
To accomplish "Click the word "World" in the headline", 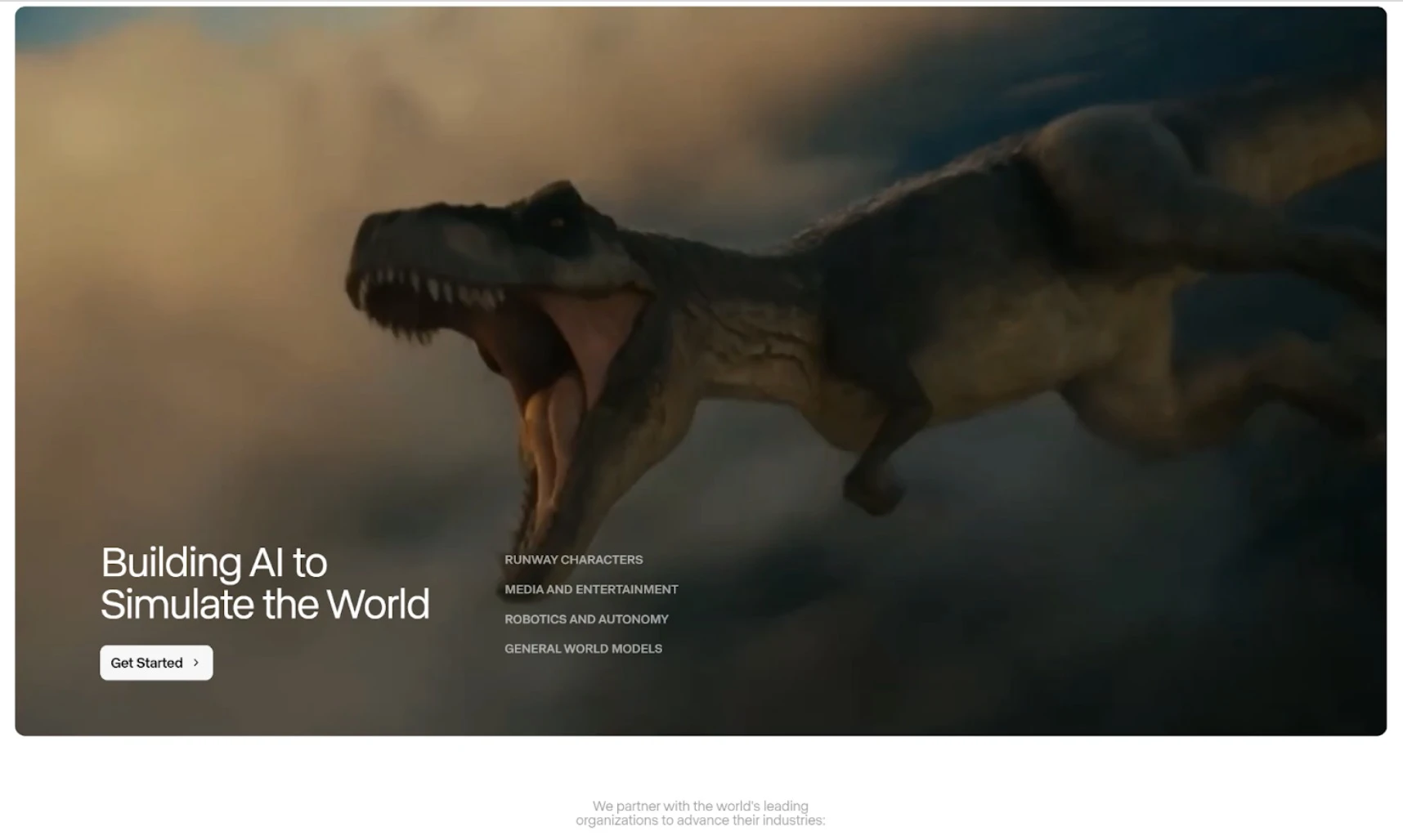I will coord(377,605).
